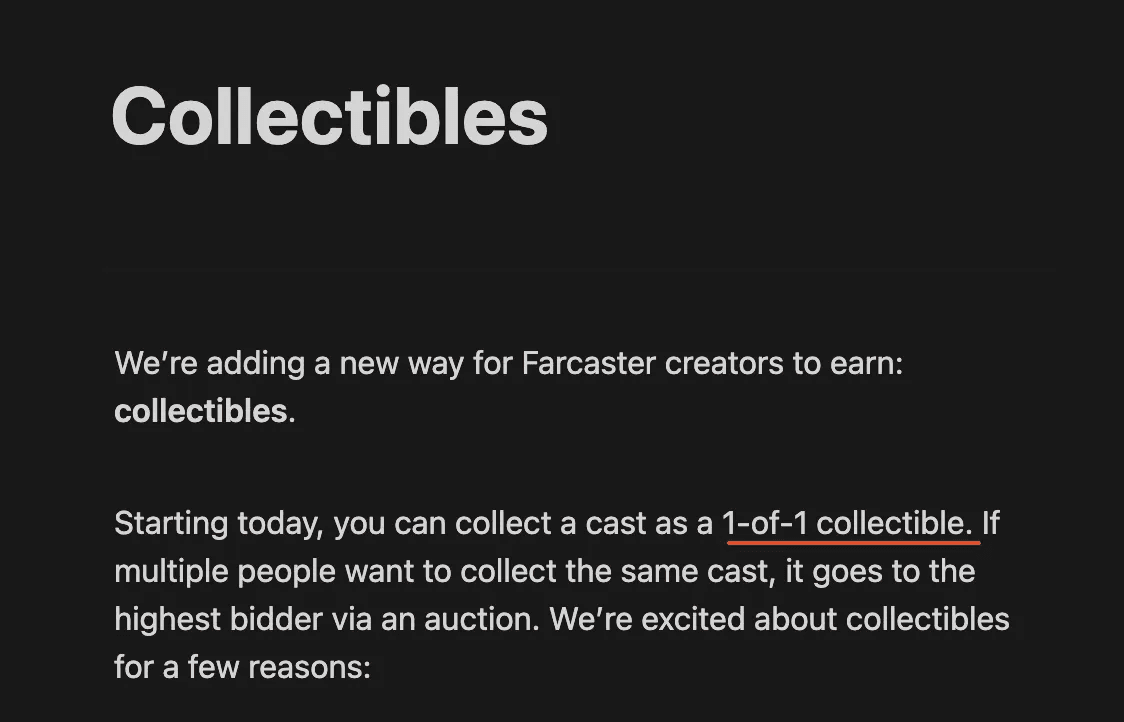Open the underlined "1-of-1 collectible" link
Viewport: 1124px width, 722px height.
[847, 524]
